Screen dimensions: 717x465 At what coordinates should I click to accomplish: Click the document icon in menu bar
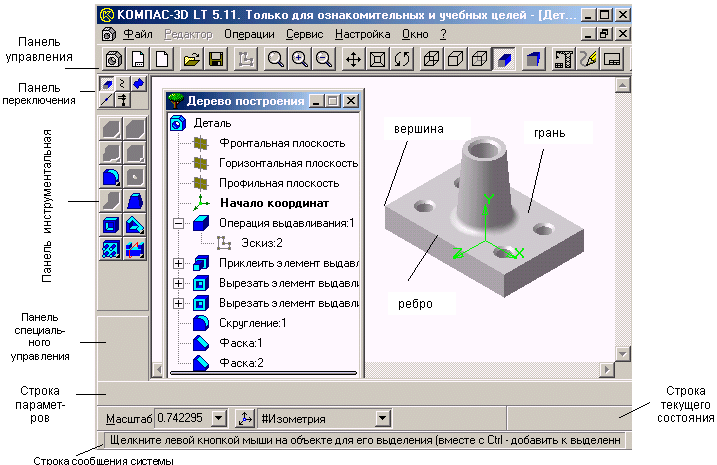108,34
